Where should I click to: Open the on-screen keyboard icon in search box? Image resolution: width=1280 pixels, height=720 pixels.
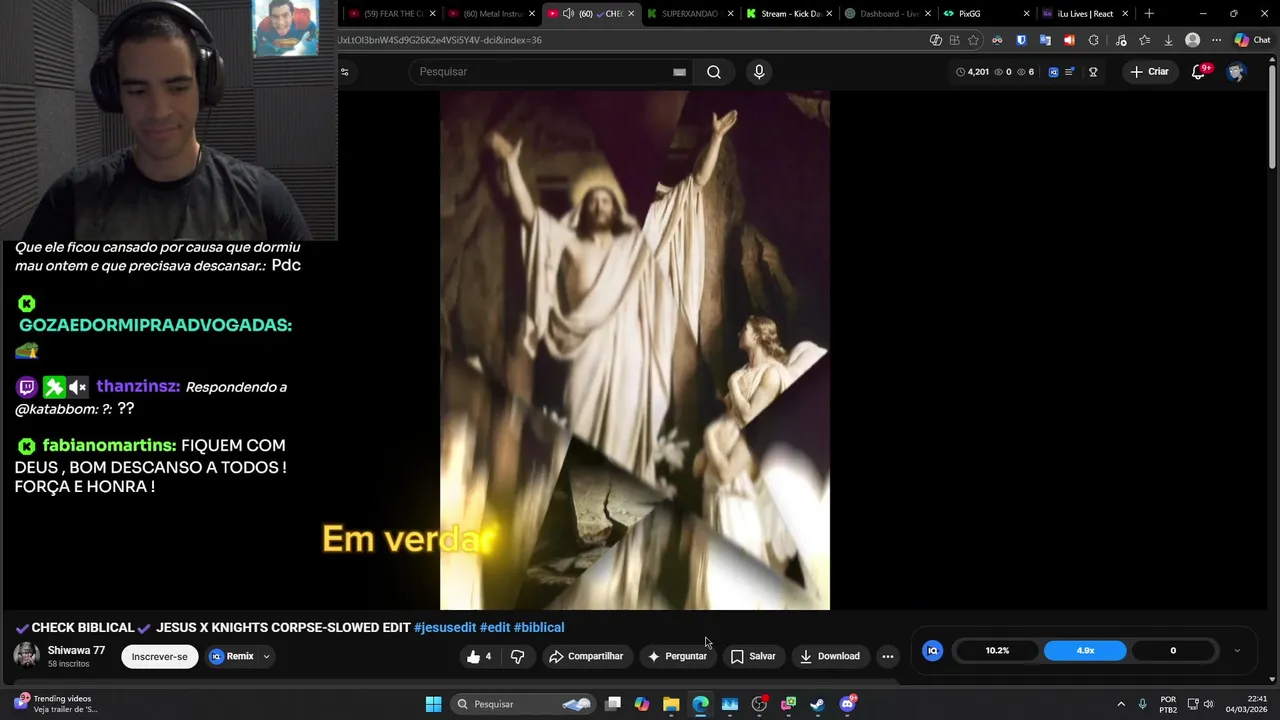coord(679,72)
